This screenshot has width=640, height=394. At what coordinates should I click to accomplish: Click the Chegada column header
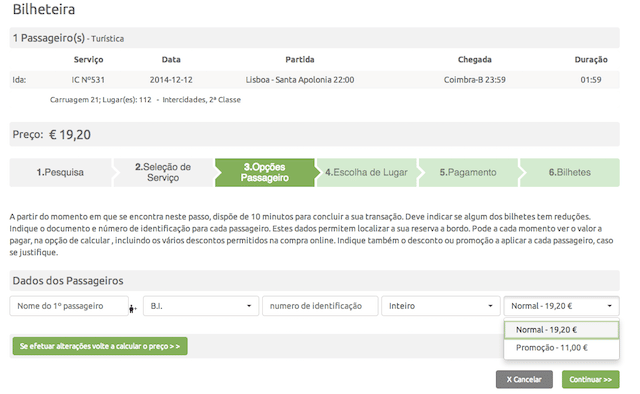pyautogui.click(x=475, y=60)
